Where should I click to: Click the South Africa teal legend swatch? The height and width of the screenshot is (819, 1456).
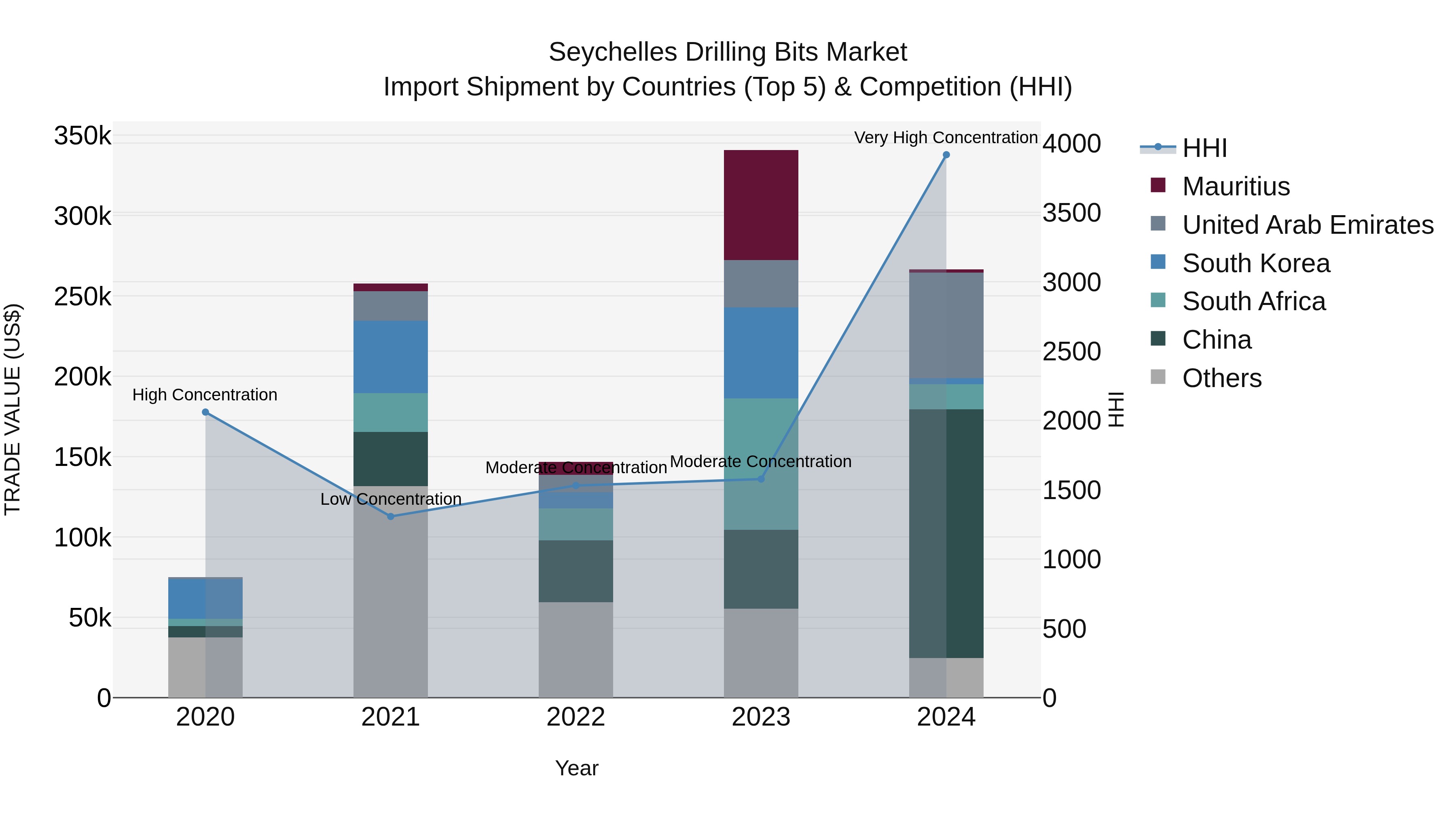pos(1158,300)
